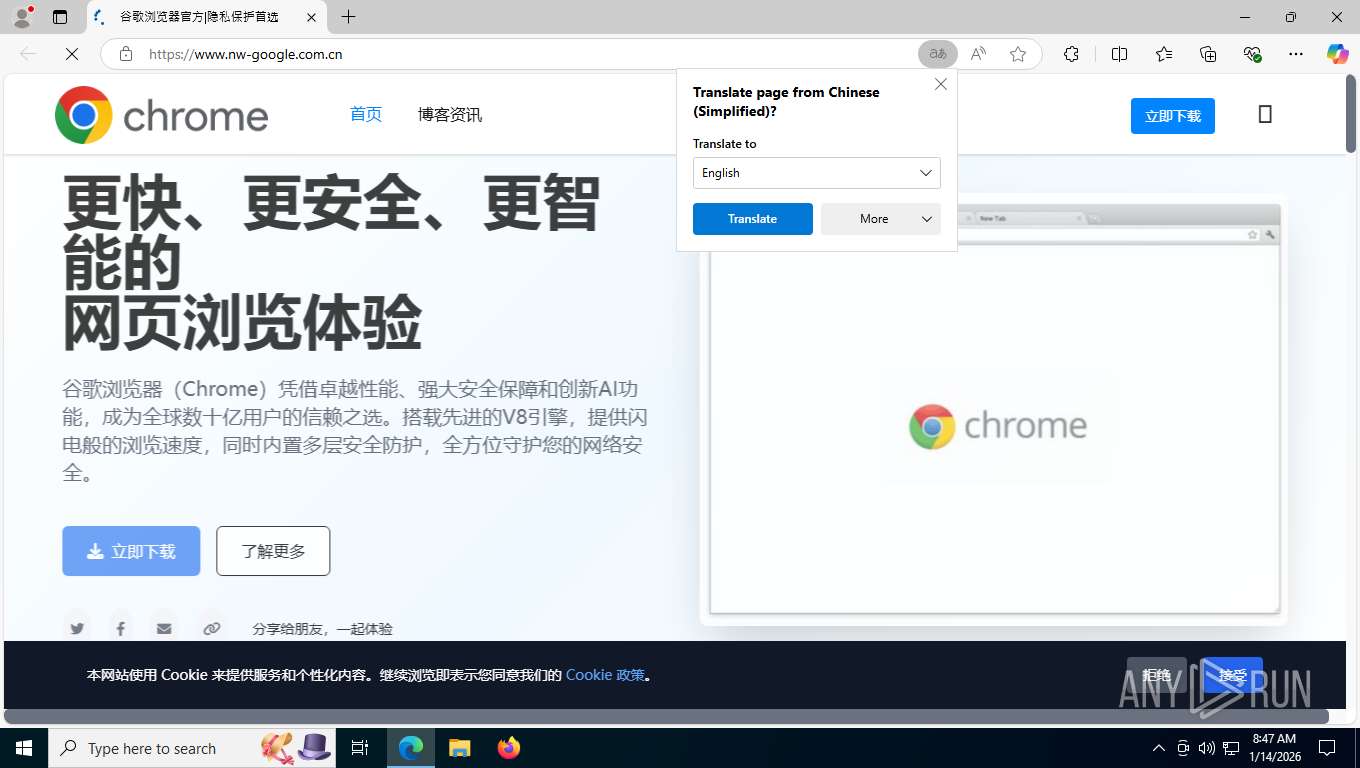Click 拒绝 on the cookie banner
Viewport: 1360px width, 768px height.
1157,675
